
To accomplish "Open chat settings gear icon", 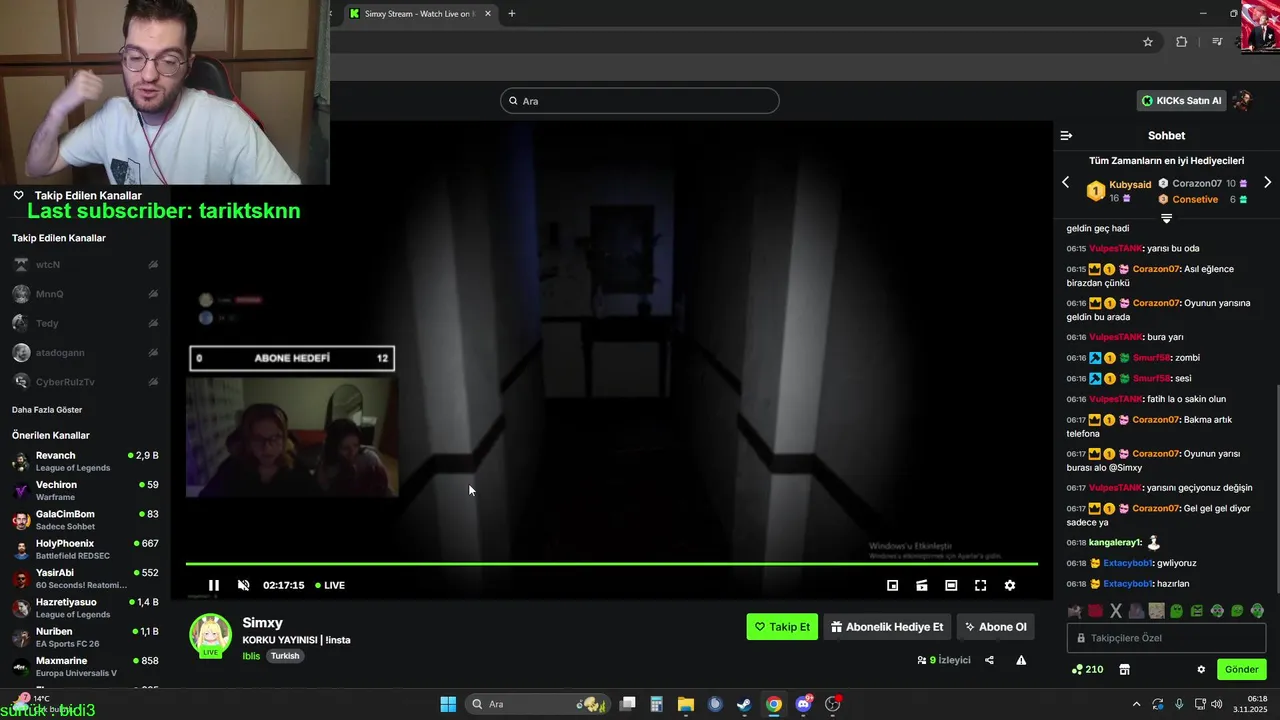I will 1201,669.
